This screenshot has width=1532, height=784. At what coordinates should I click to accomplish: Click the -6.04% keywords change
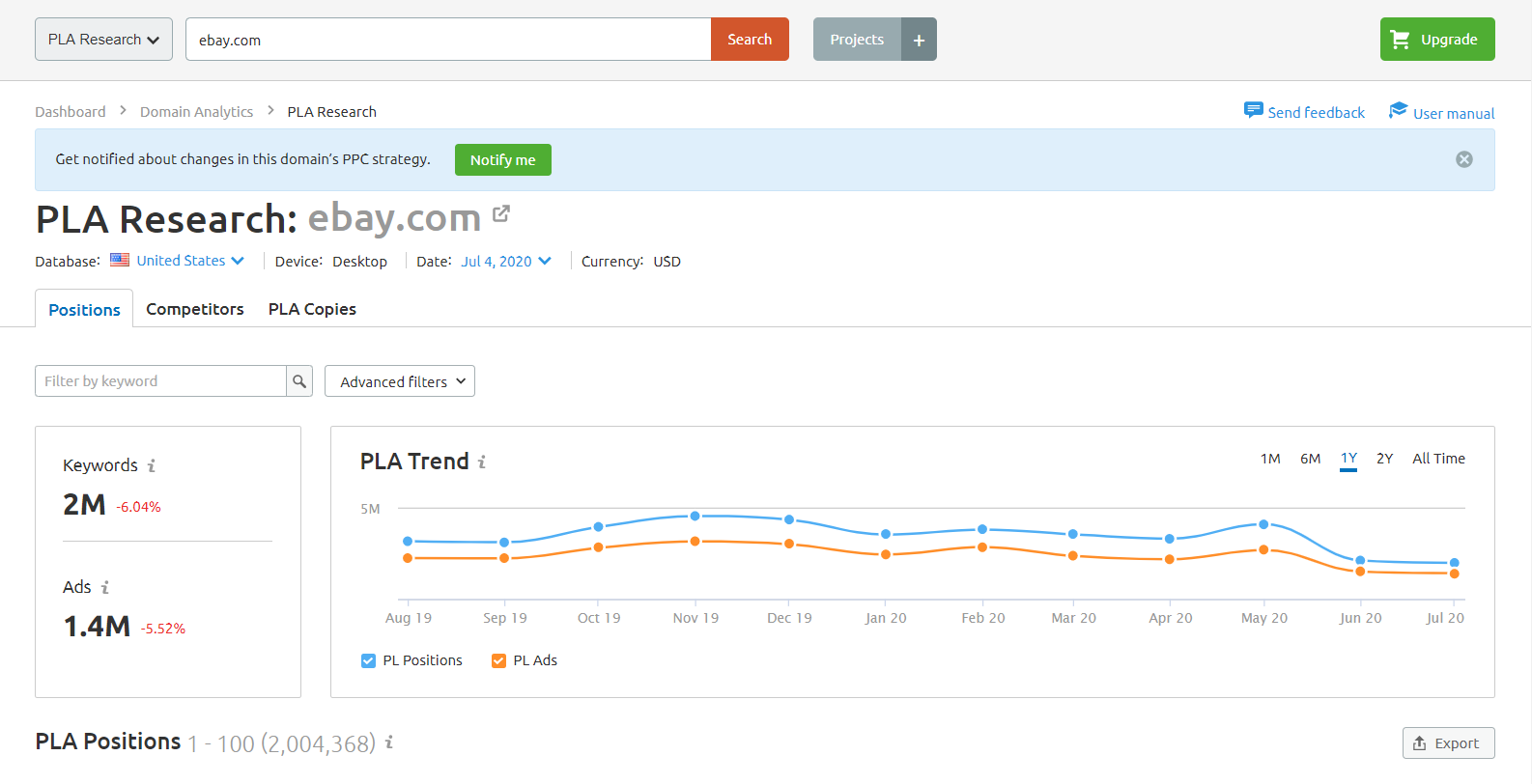coord(138,507)
